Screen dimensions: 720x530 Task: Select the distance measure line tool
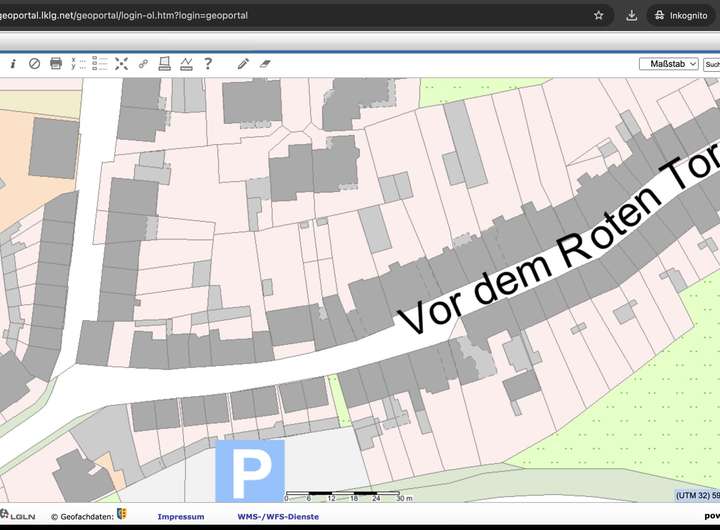[186, 63]
